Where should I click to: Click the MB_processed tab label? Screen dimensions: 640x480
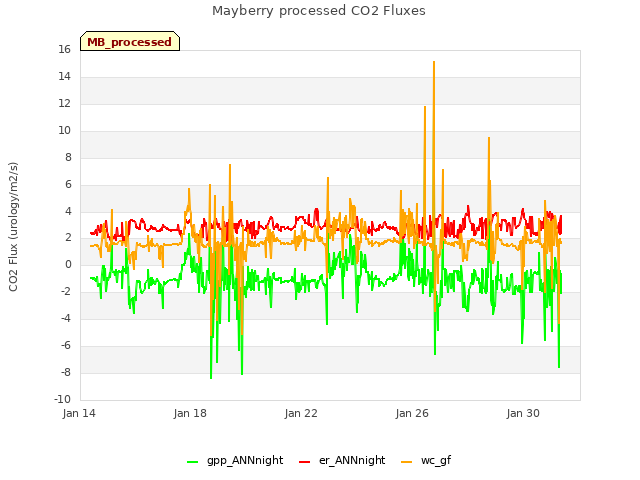point(129,42)
